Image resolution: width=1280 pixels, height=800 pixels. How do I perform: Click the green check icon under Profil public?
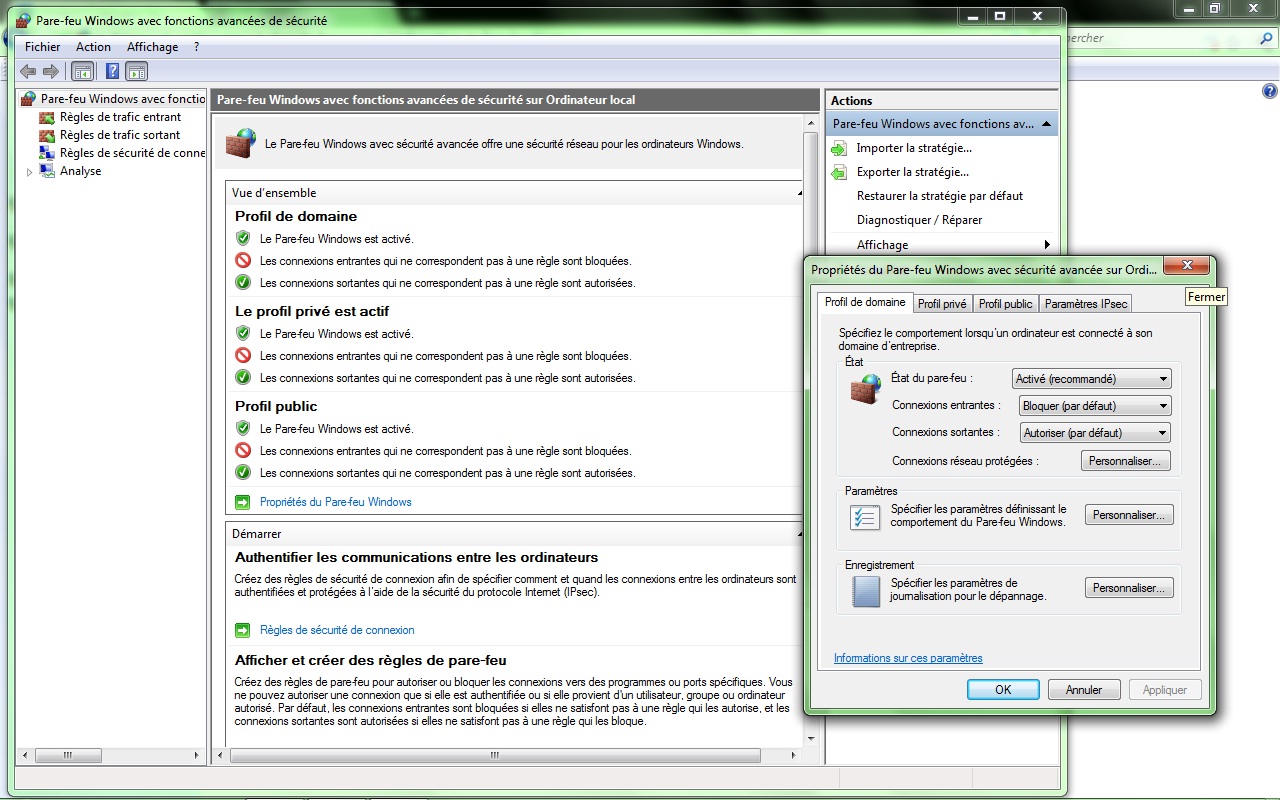(242, 472)
